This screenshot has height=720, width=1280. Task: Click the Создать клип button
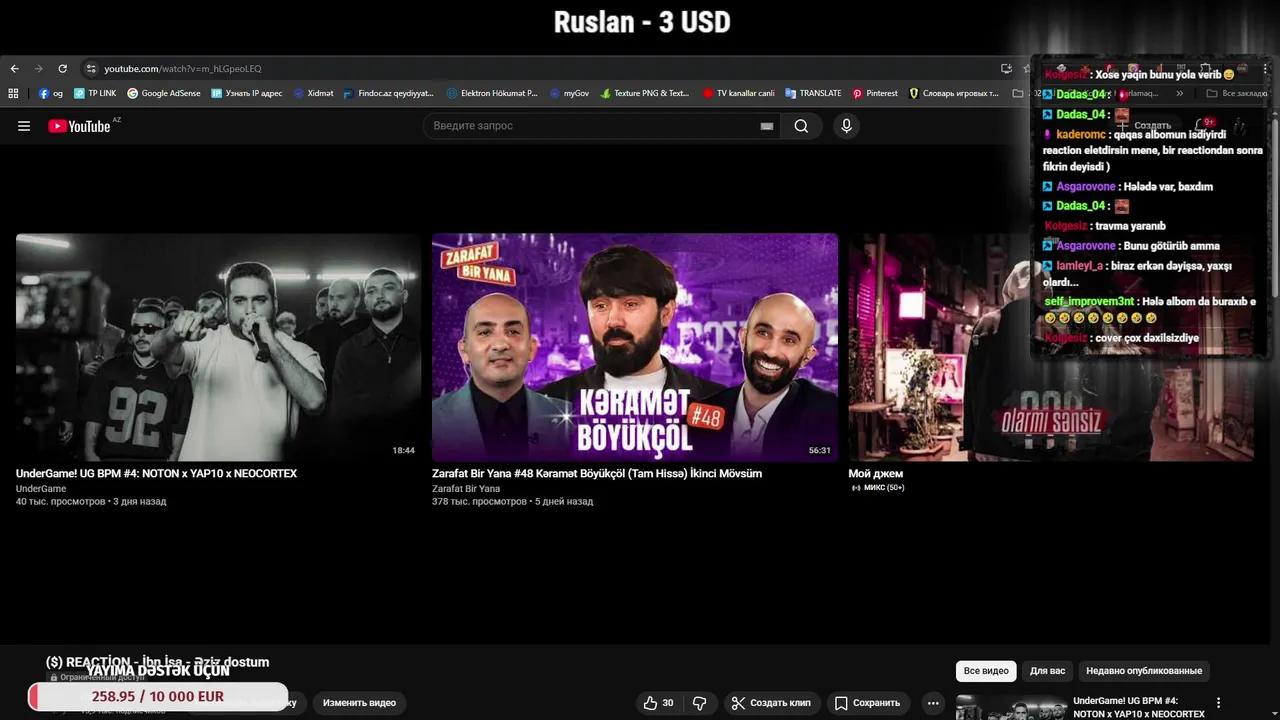(x=770, y=703)
